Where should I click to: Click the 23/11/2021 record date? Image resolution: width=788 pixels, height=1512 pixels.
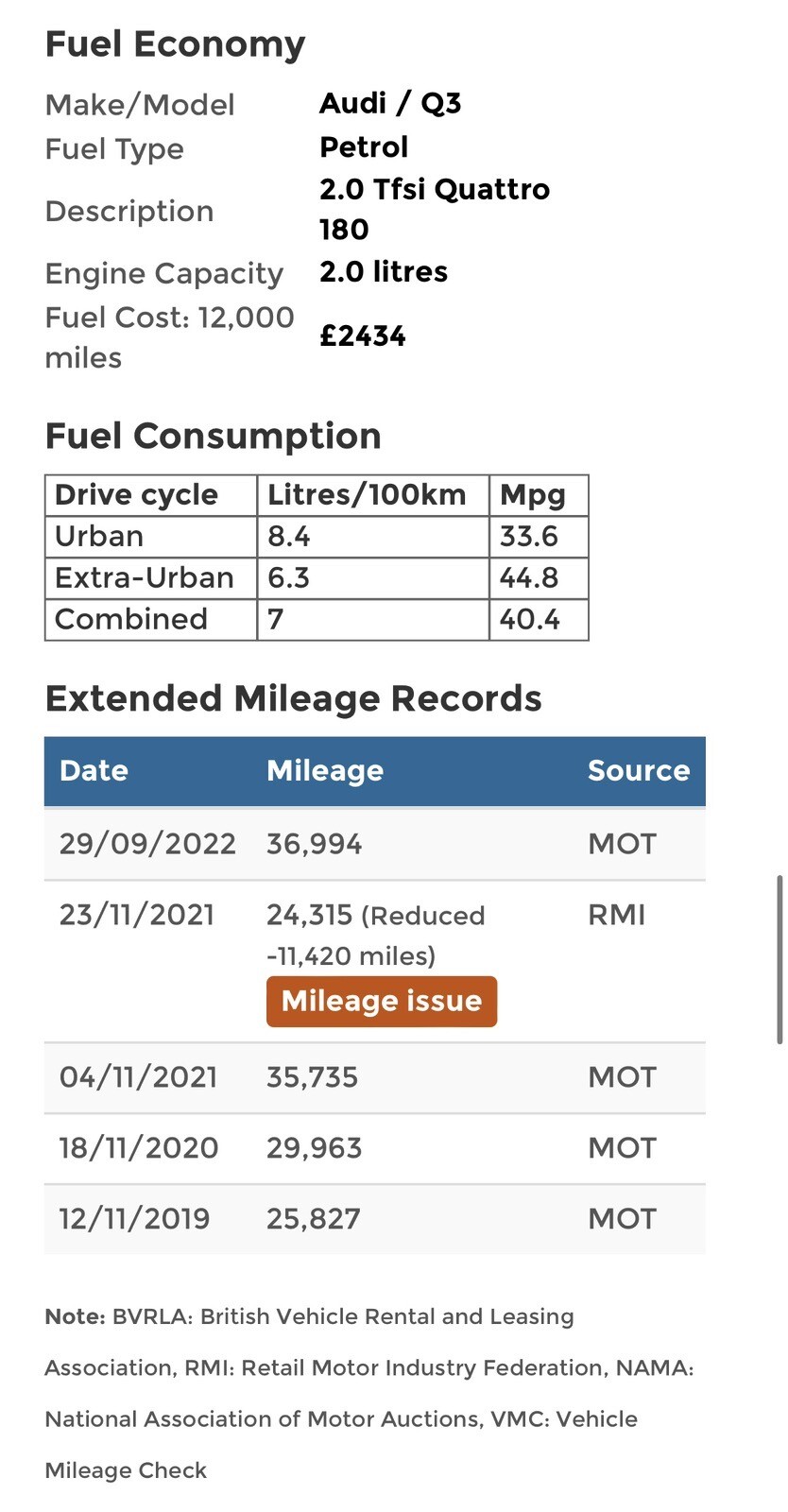pyautogui.click(x=137, y=915)
